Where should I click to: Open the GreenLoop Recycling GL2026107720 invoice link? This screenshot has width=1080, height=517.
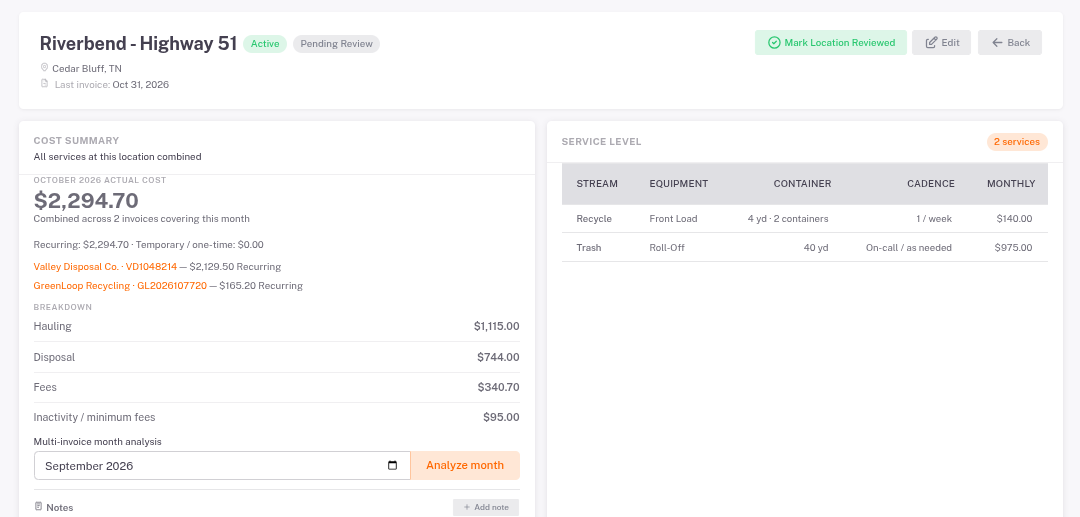point(120,286)
